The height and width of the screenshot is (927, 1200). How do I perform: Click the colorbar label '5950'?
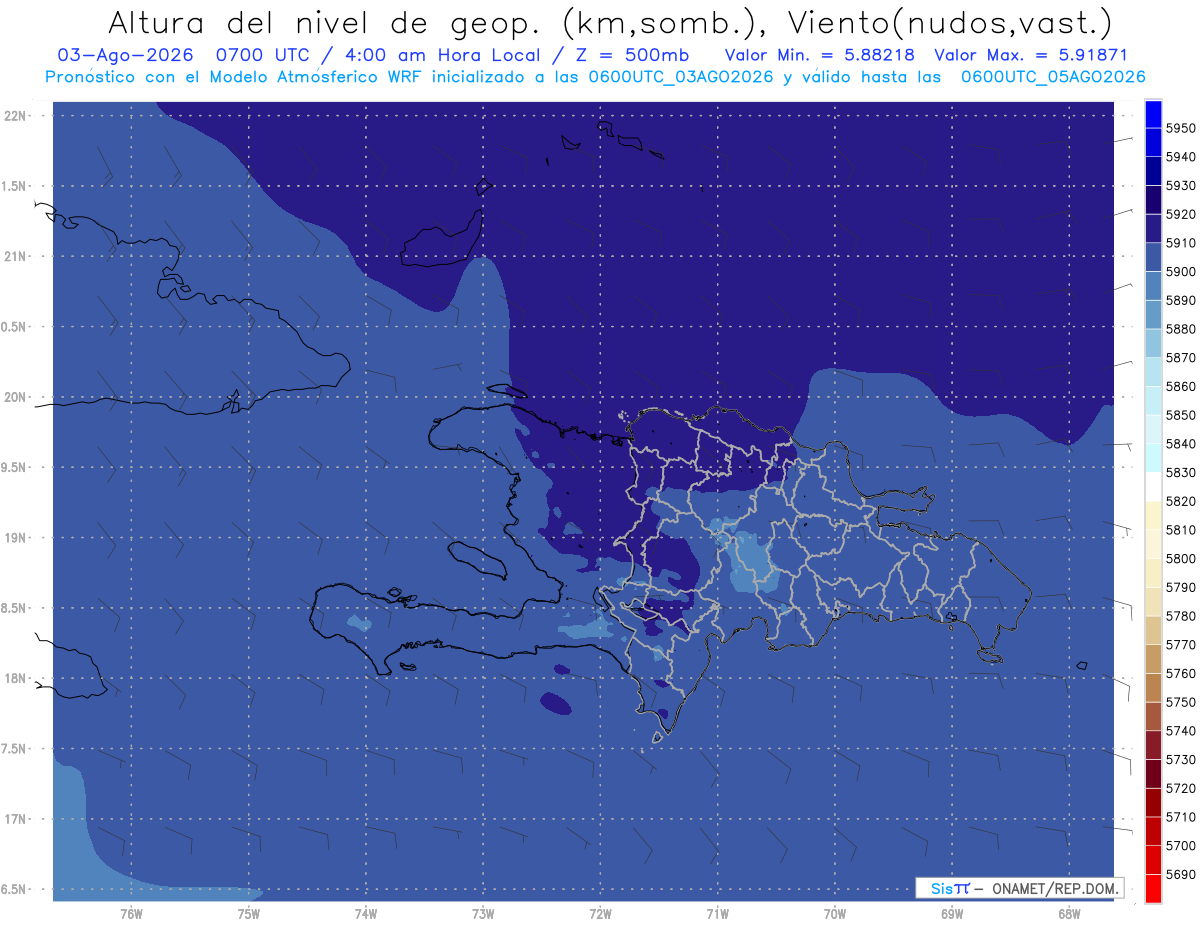[1180, 128]
